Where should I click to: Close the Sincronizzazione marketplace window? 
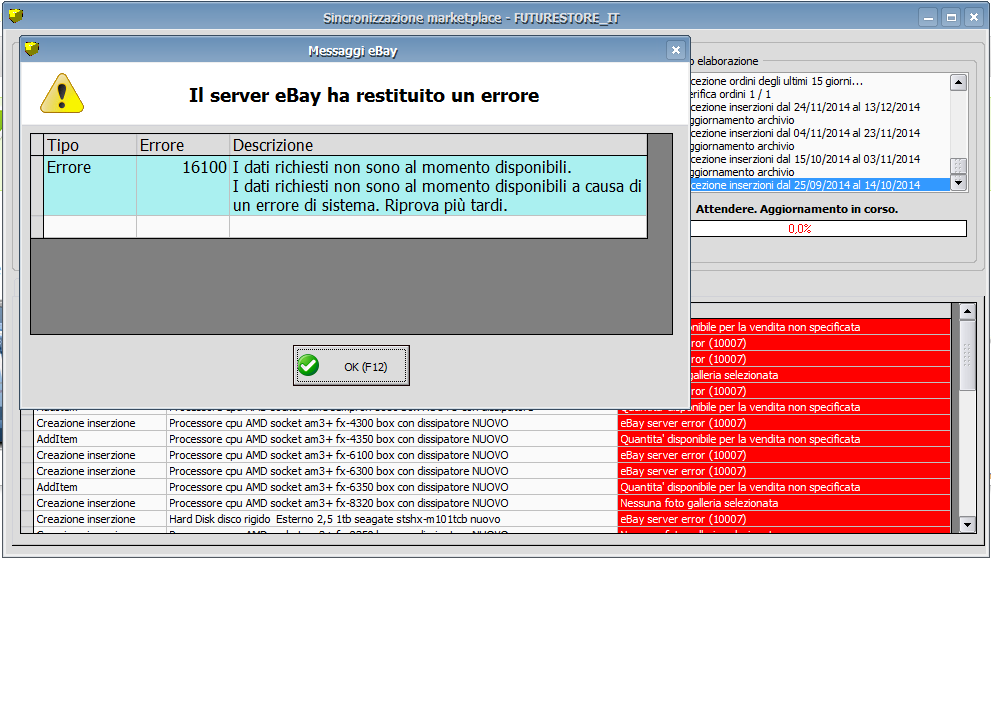click(974, 18)
